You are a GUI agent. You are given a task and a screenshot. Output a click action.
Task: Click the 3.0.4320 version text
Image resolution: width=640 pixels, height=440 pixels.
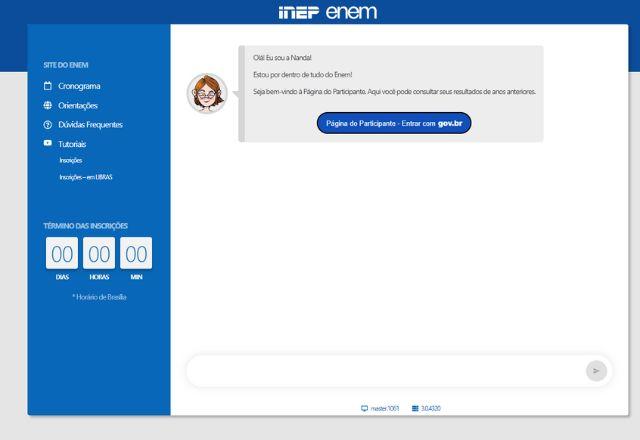tap(431, 408)
